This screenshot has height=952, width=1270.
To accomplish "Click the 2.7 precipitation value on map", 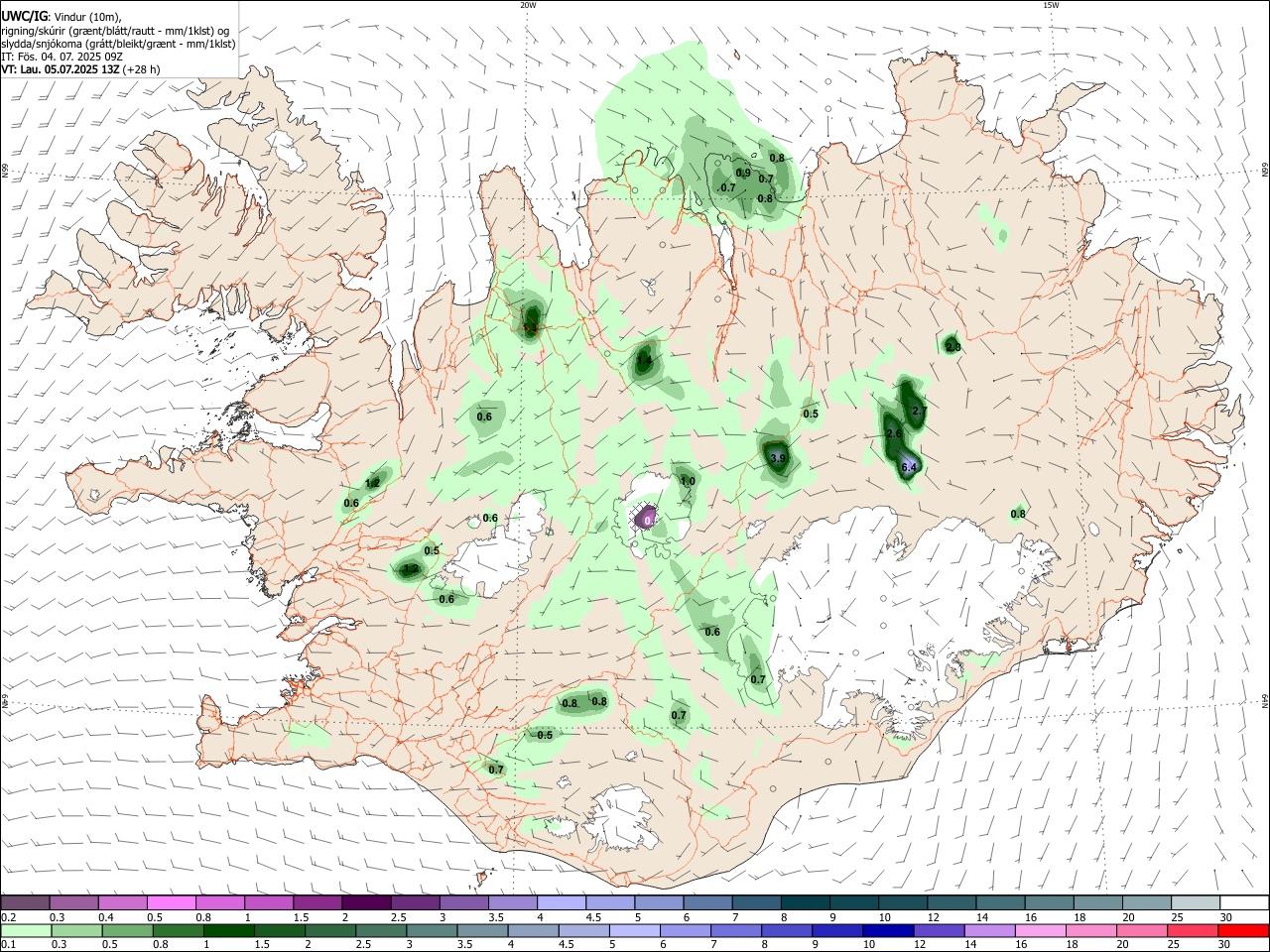I will [x=919, y=412].
